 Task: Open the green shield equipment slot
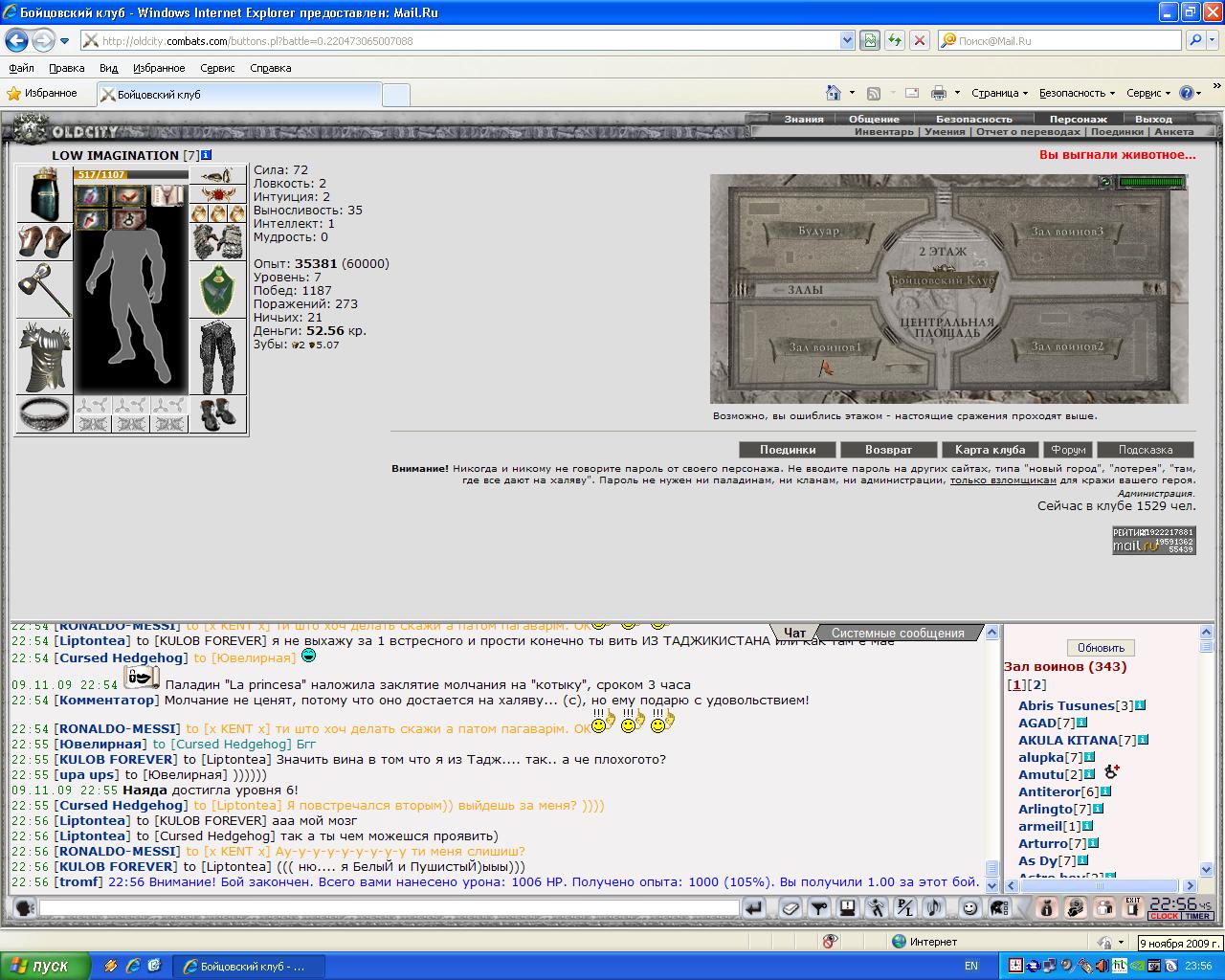click(x=218, y=290)
